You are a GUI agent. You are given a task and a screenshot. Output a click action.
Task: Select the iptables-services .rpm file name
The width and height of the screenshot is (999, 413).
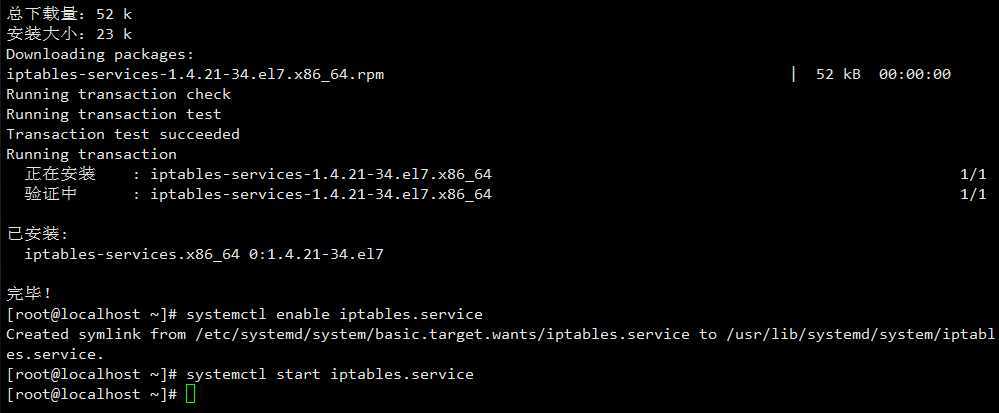(x=195, y=75)
